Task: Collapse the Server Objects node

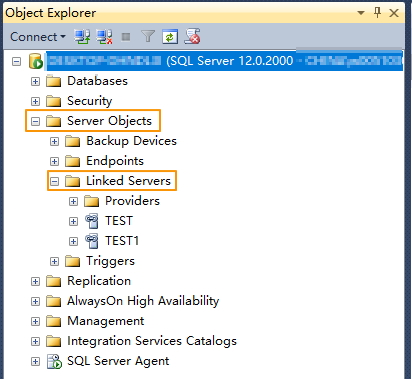Action: tap(35, 121)
